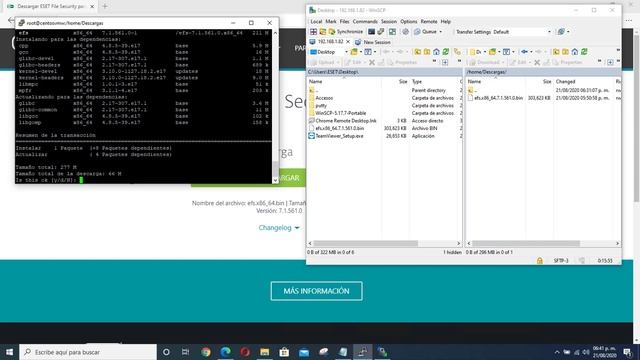Select Chrome Remote Desktop.lnk file
640x360 pixels.
[346, 121]
